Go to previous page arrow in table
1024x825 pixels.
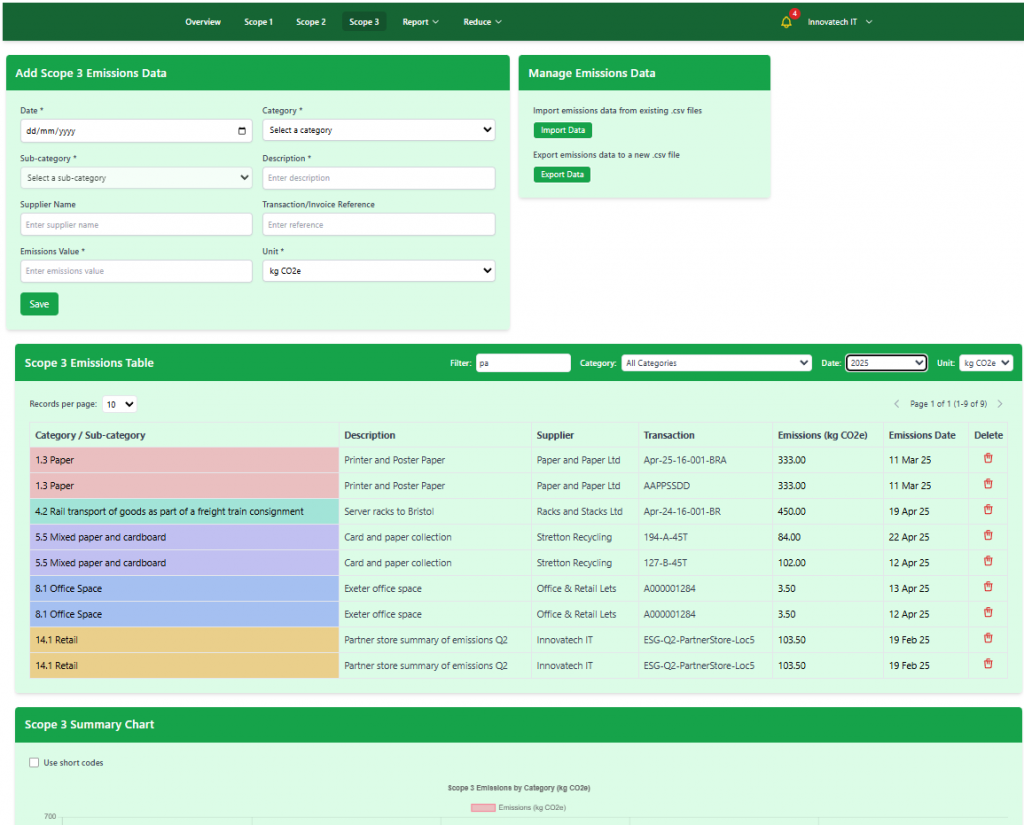(897, 404)
